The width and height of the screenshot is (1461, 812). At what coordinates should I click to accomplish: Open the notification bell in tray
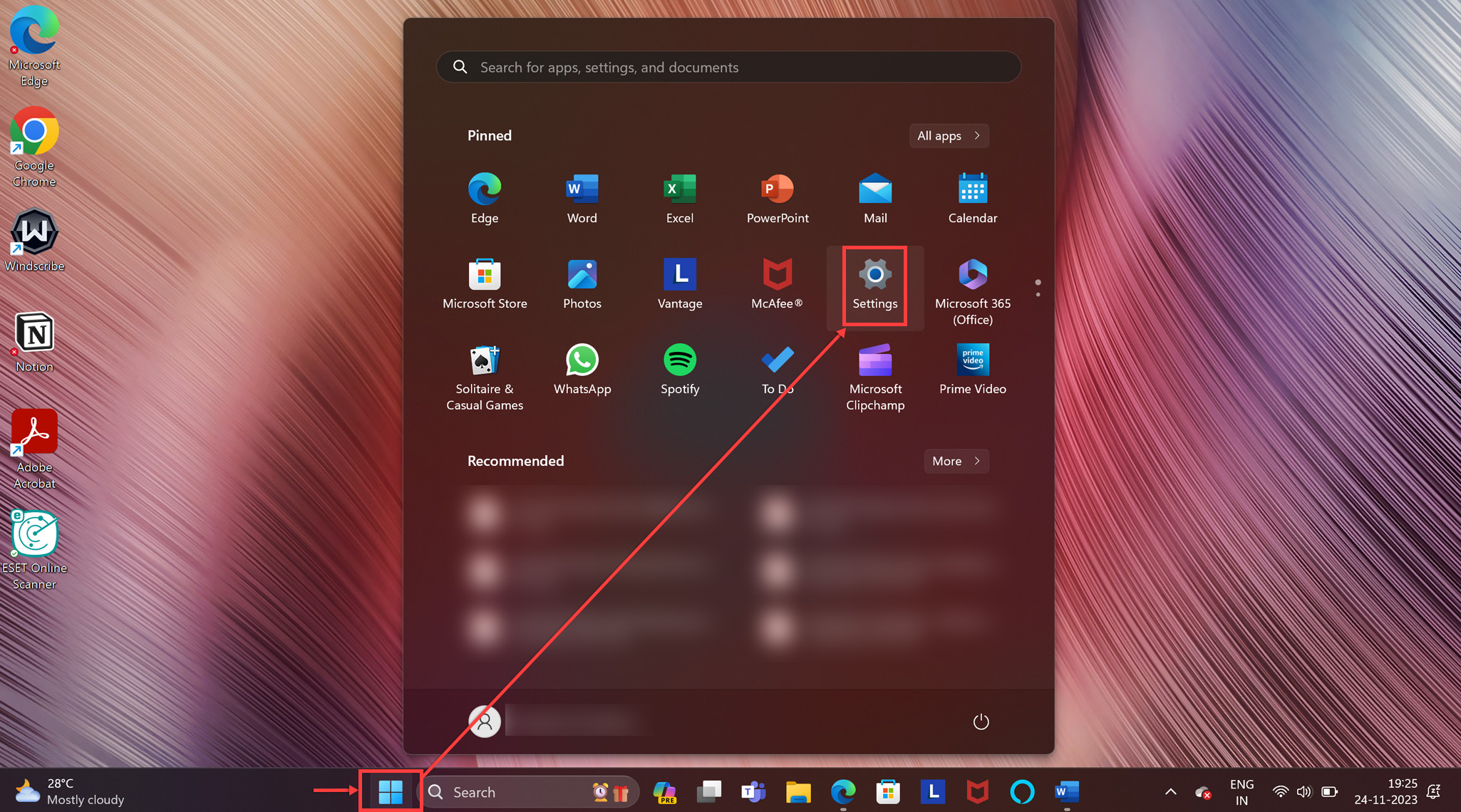(1434, 791)
